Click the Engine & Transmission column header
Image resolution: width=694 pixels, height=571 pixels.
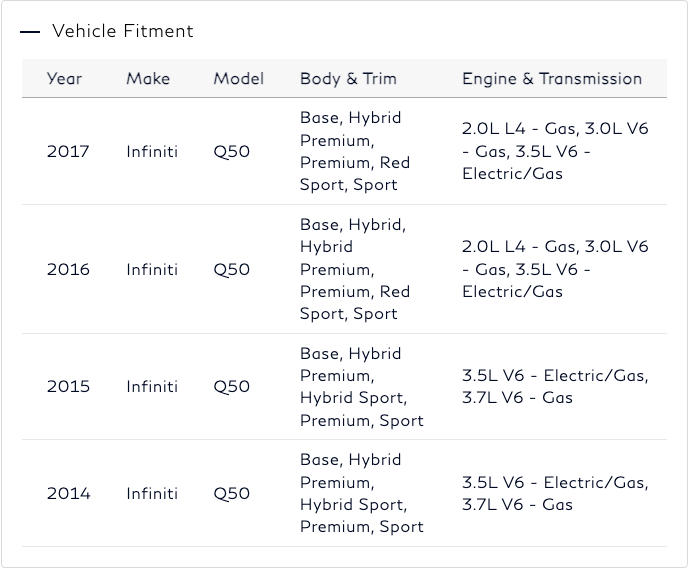[551, 79]
